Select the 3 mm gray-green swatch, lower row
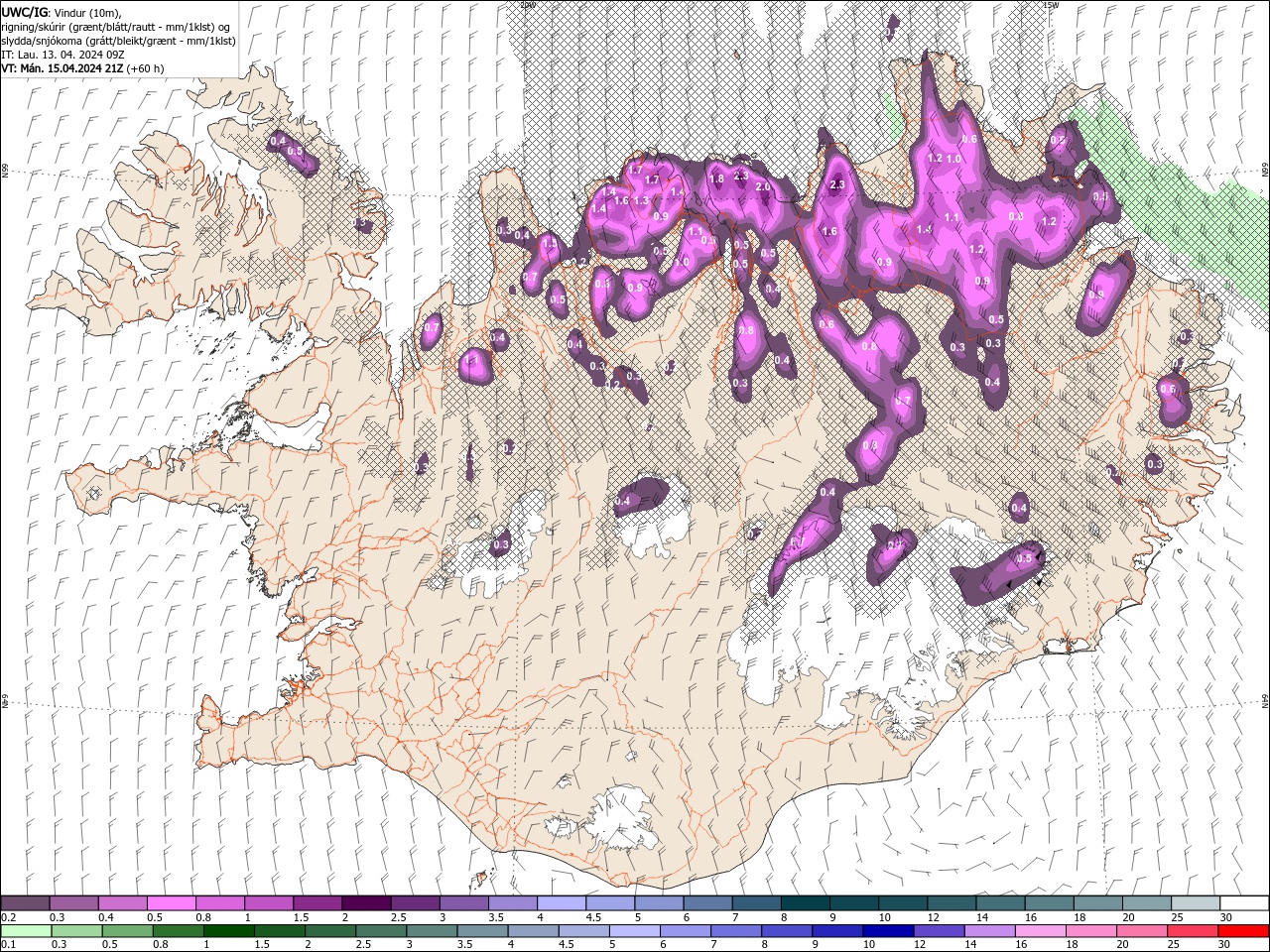 (x=433, y=931)
